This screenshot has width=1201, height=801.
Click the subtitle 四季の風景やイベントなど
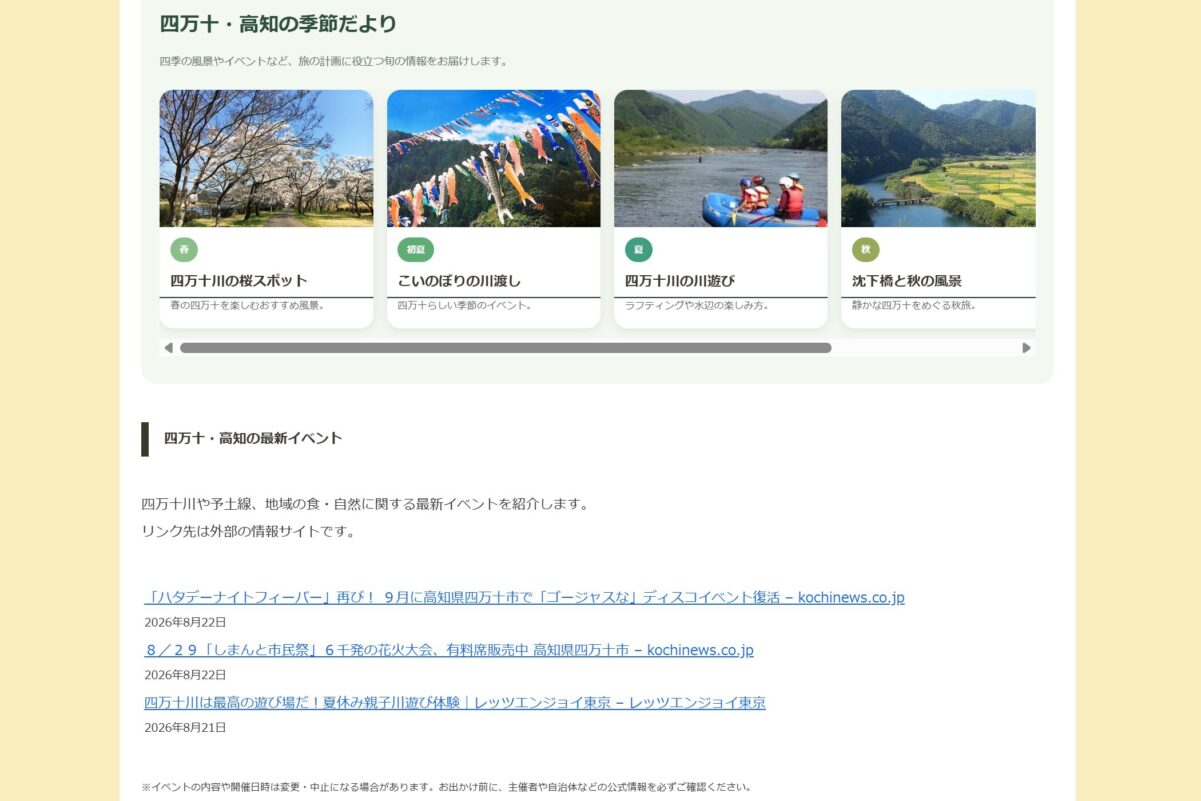334,61
